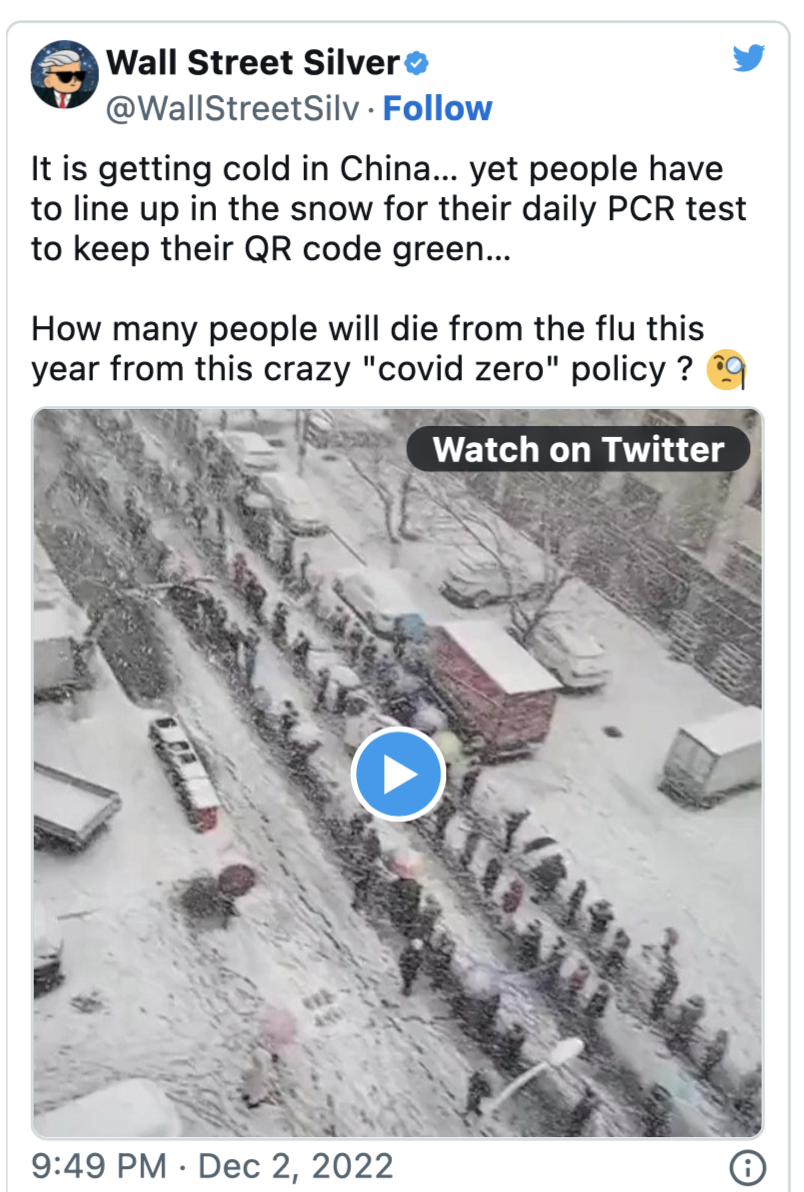Open the tweet info icon
This screenshot has width=804, height=1192.
tap(748, 1167)
